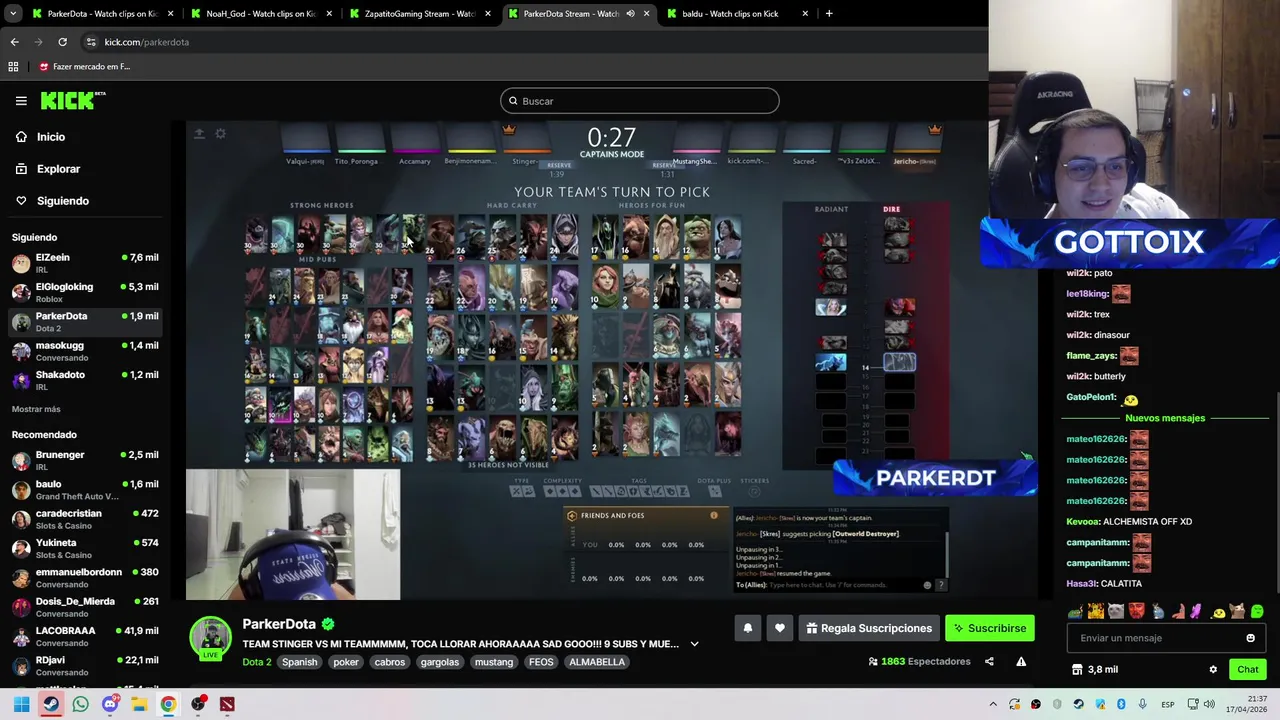
Task: Enable notifications with the bell icon
Action: click(747, 628)
